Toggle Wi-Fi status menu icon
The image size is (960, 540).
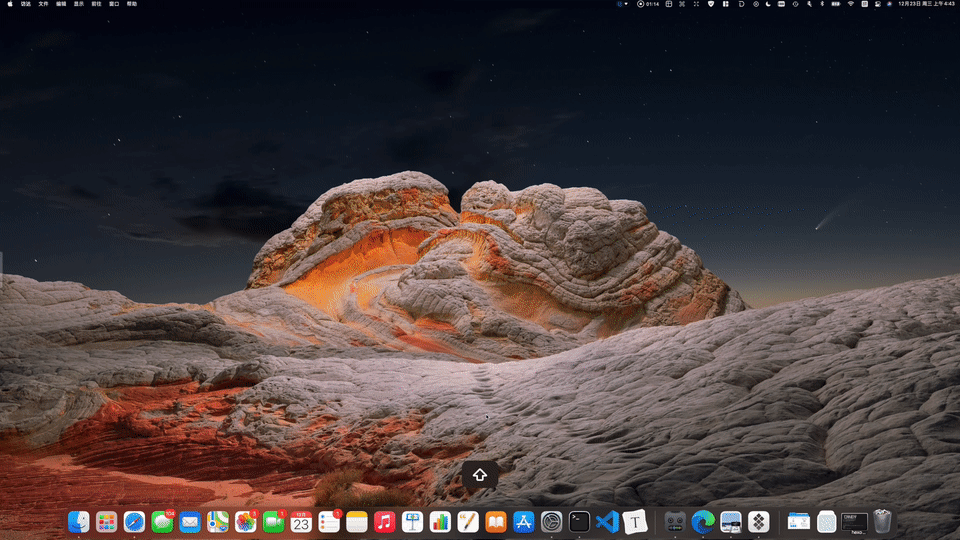(851, 4)
